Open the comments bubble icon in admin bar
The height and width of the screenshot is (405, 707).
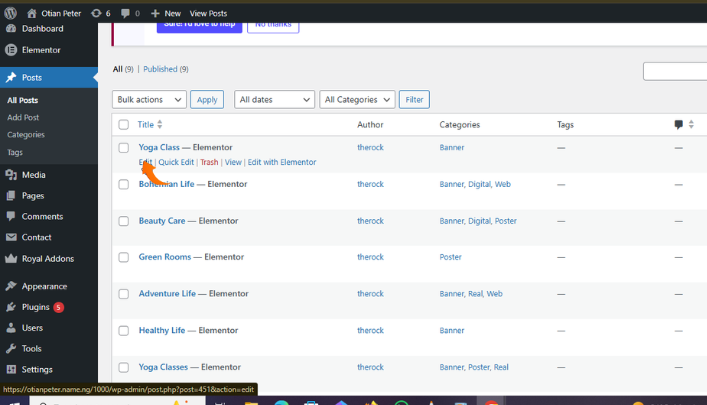[125, 13]
